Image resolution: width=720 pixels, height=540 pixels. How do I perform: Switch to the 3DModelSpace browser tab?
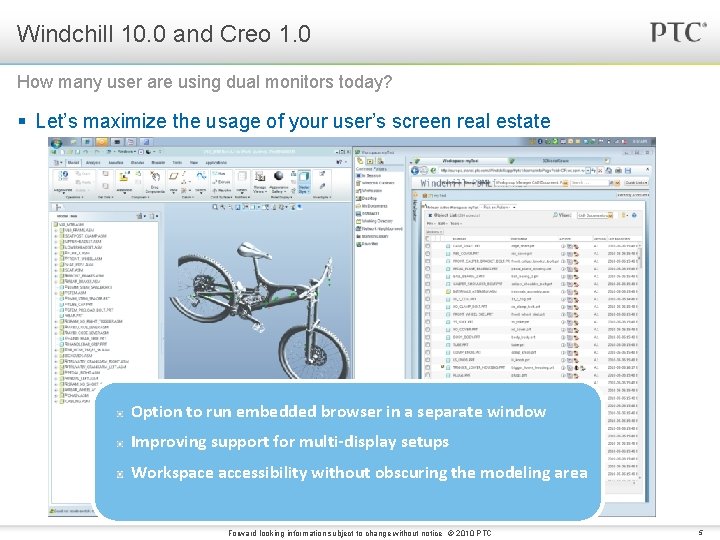(556, 161)
